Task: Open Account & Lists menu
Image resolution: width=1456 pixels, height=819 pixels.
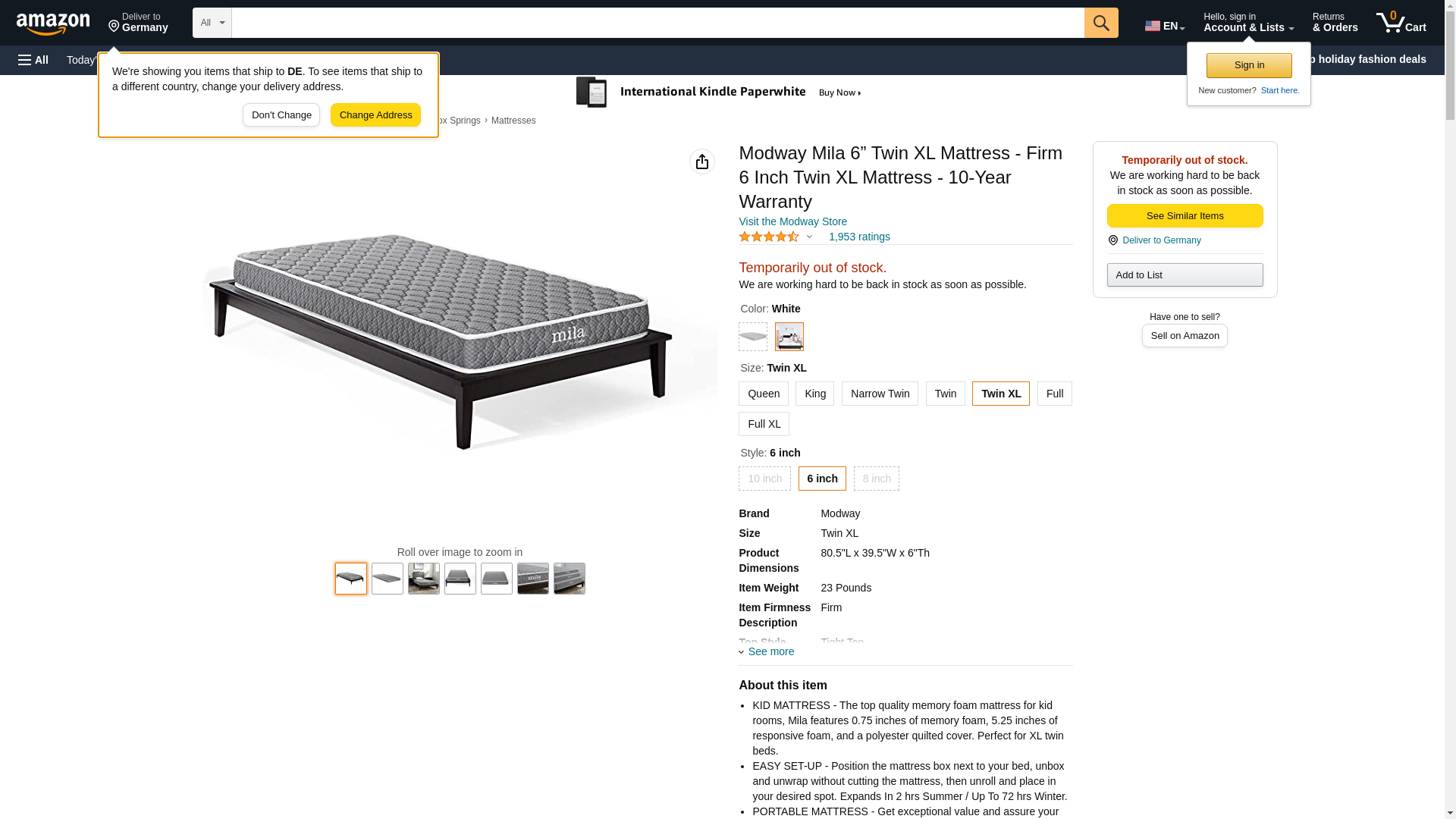Action: (x=1248, y=23)
